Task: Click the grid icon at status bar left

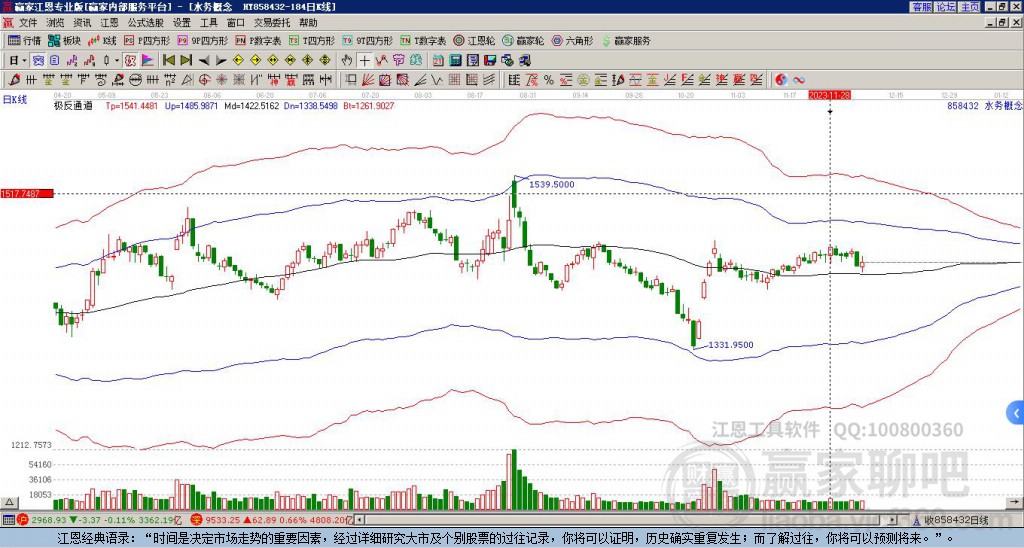Action: pos(8,520)
